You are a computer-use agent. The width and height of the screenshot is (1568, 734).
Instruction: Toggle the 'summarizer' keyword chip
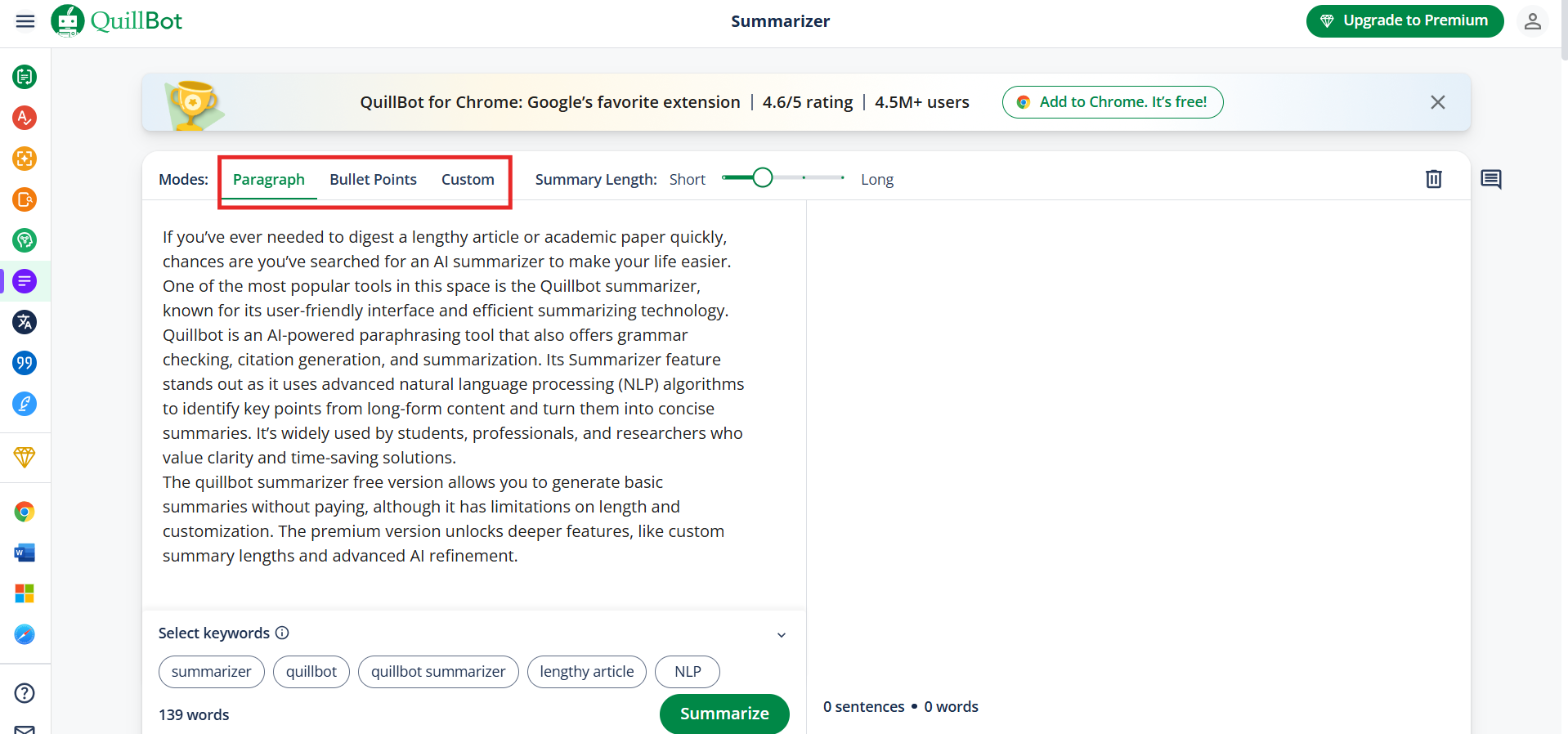212,672
